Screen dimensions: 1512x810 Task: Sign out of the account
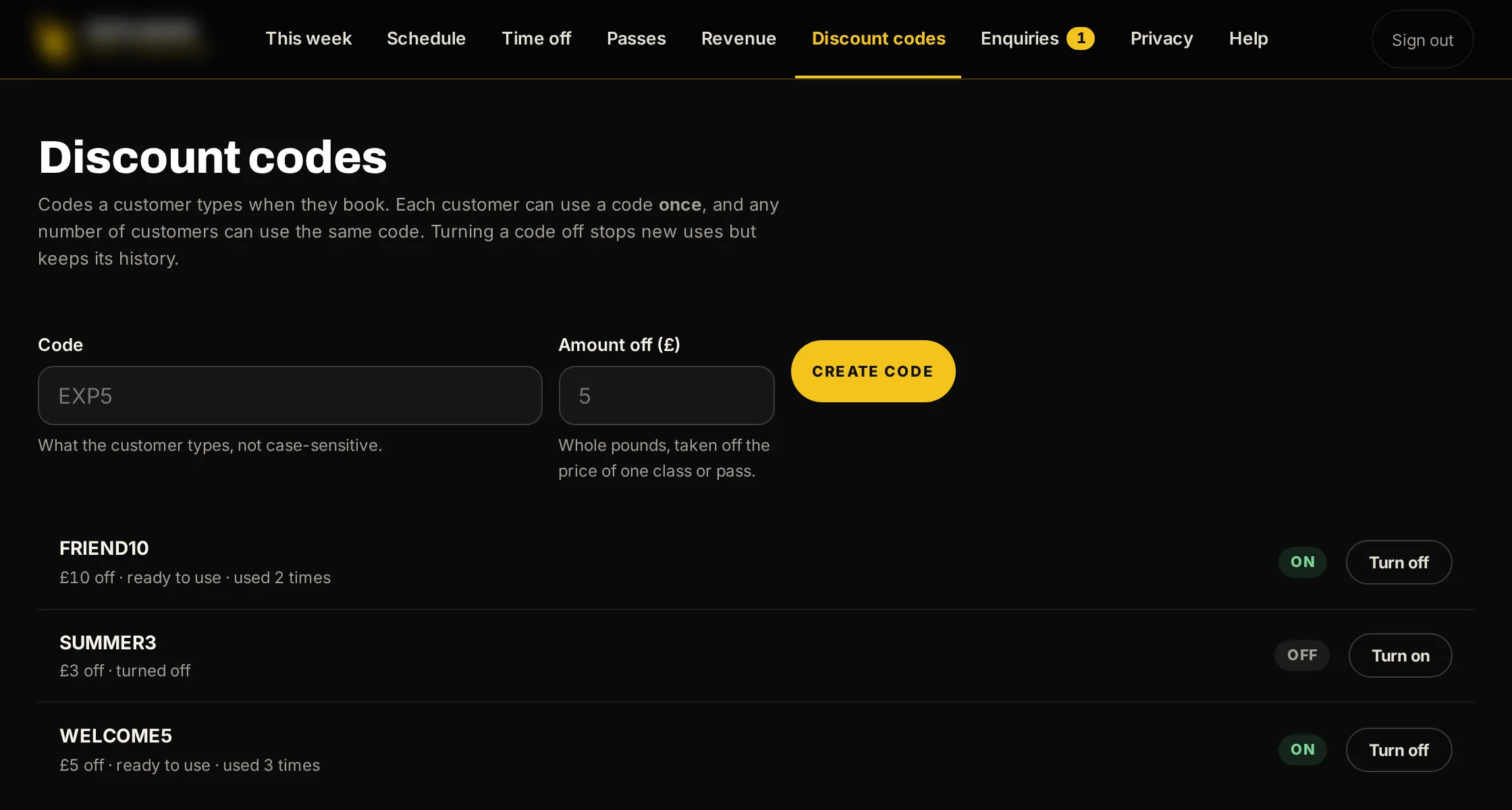(1422, 40)
